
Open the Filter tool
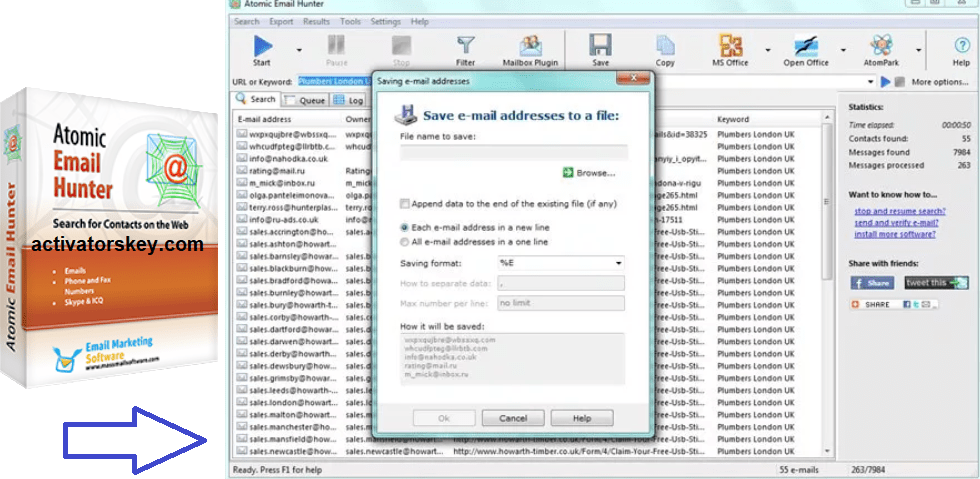[x=465, y=49]
